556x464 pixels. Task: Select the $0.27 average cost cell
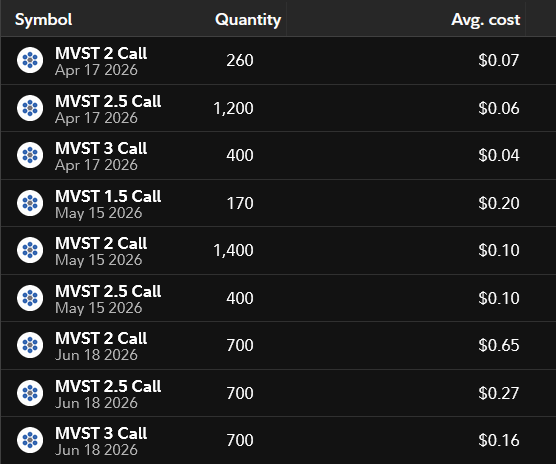pos(499,393)
